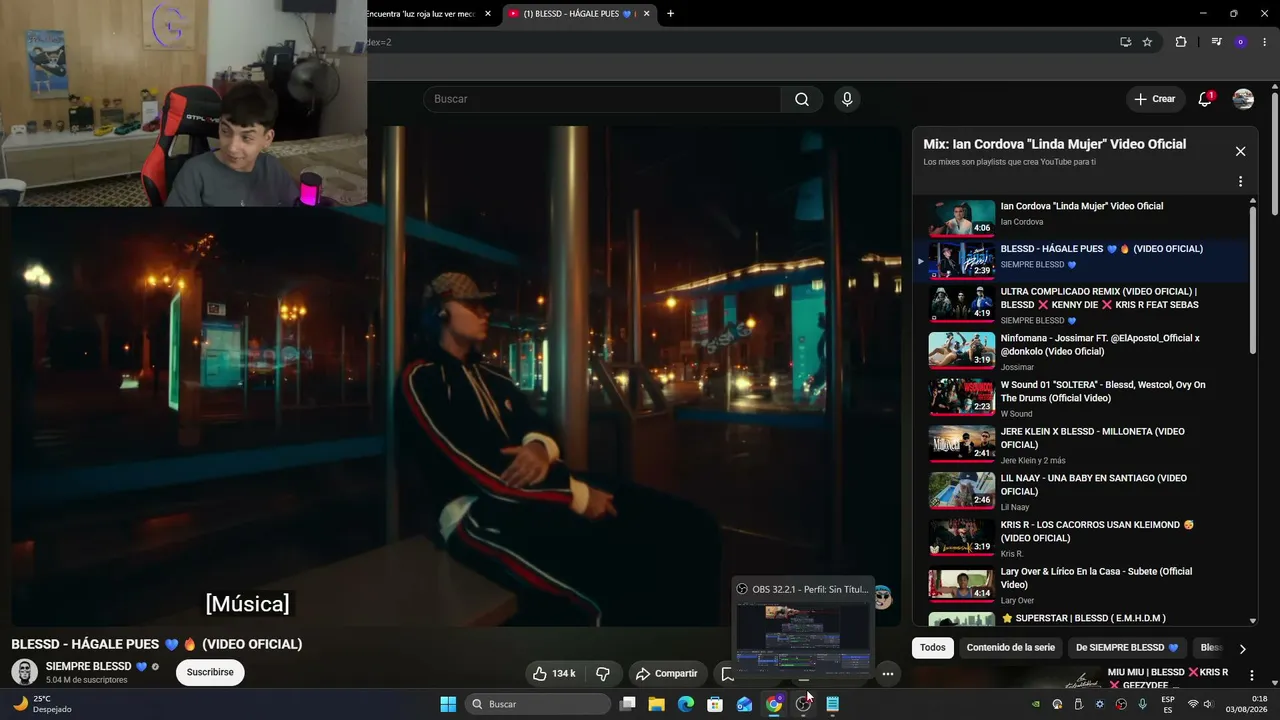Open Windows Start menu
The image size is (1280, 720).
pos(448,704)
